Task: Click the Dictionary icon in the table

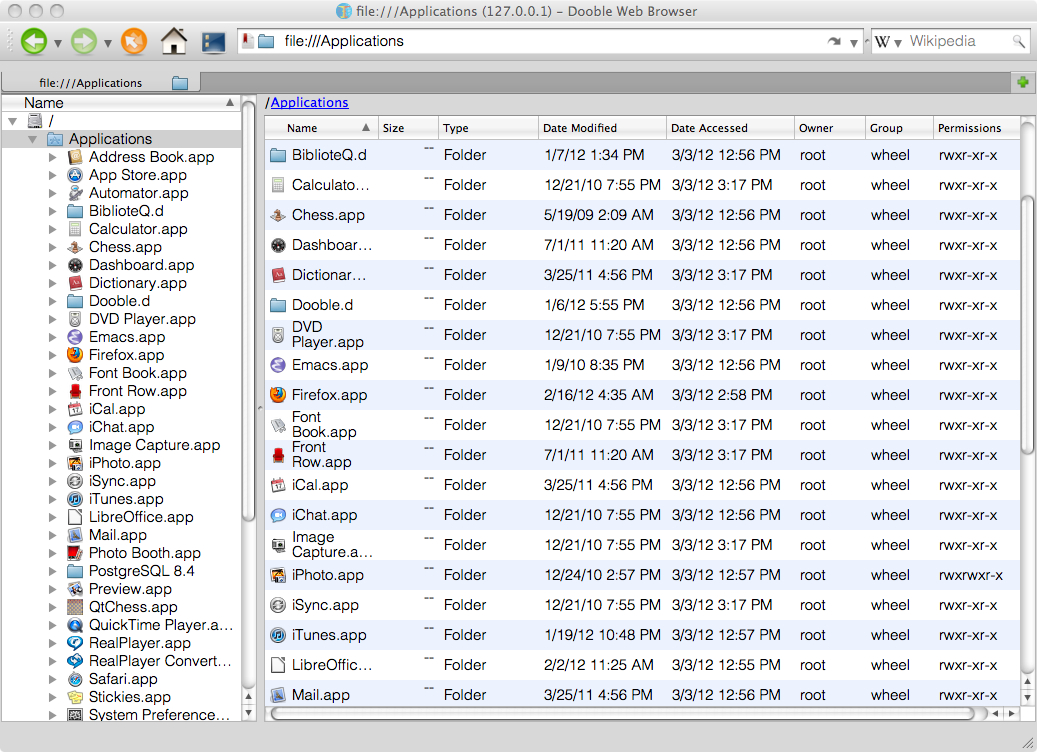Action: 278,275
